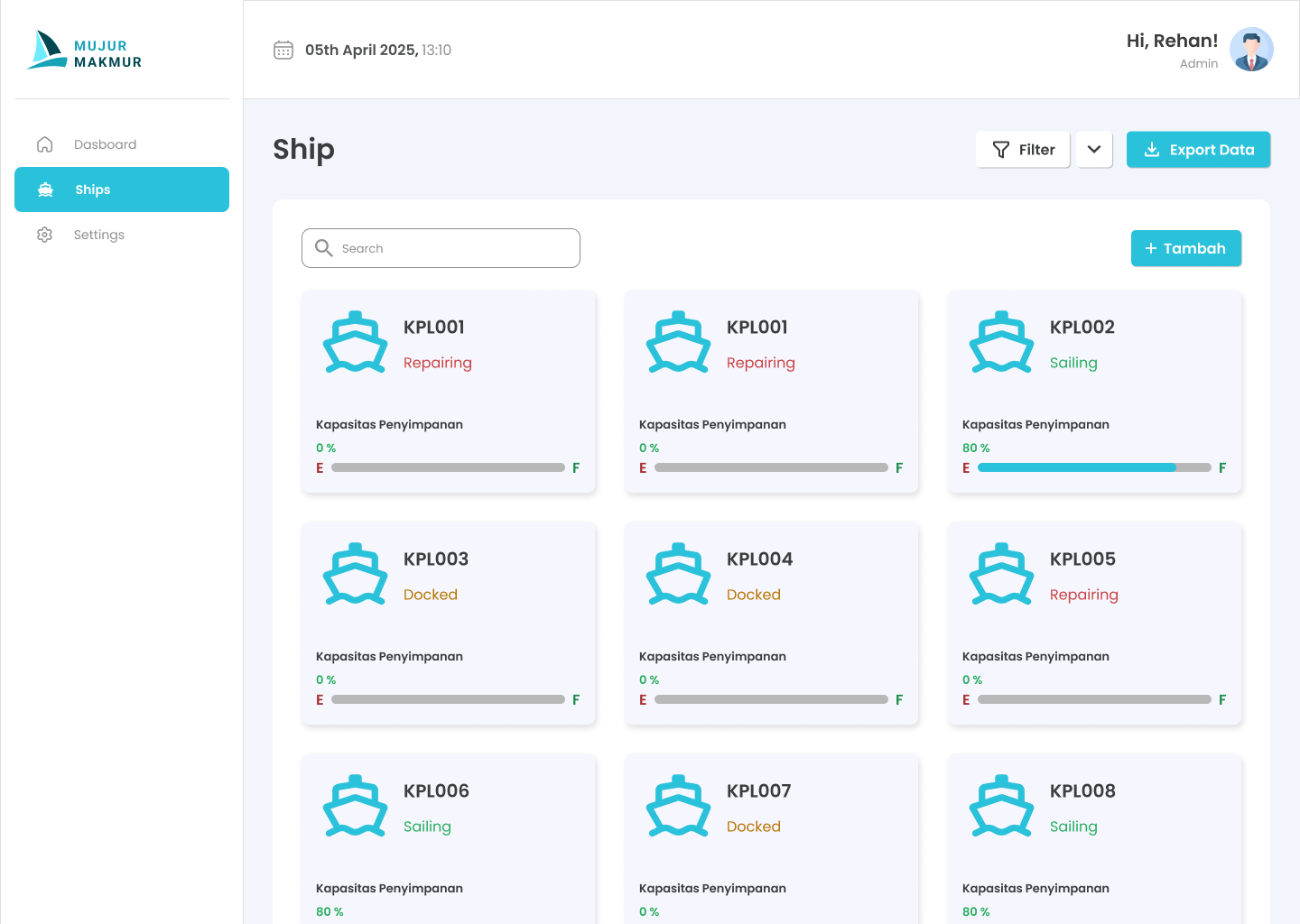
Task: Select the Repairing status on KPL001
Action: 438,363
